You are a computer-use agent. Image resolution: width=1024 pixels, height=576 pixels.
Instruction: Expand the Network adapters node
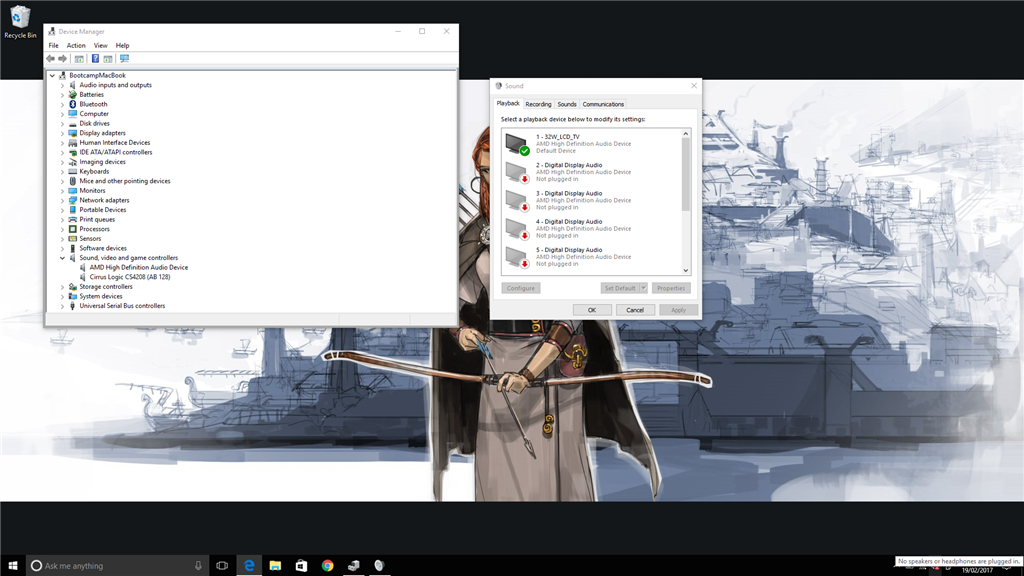(x=63, y=200)
